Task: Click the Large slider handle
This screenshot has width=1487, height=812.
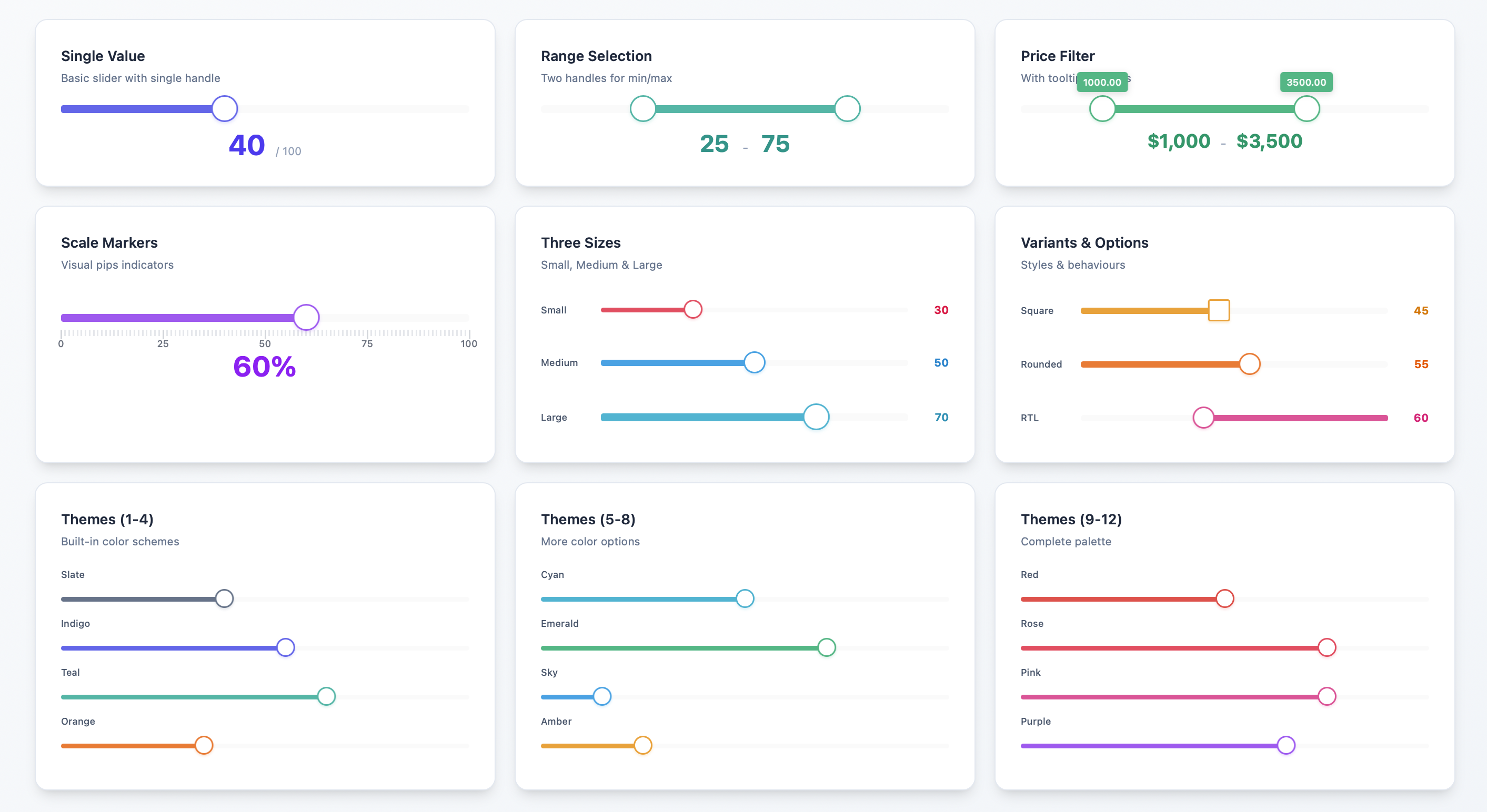Action: point(816,417)
